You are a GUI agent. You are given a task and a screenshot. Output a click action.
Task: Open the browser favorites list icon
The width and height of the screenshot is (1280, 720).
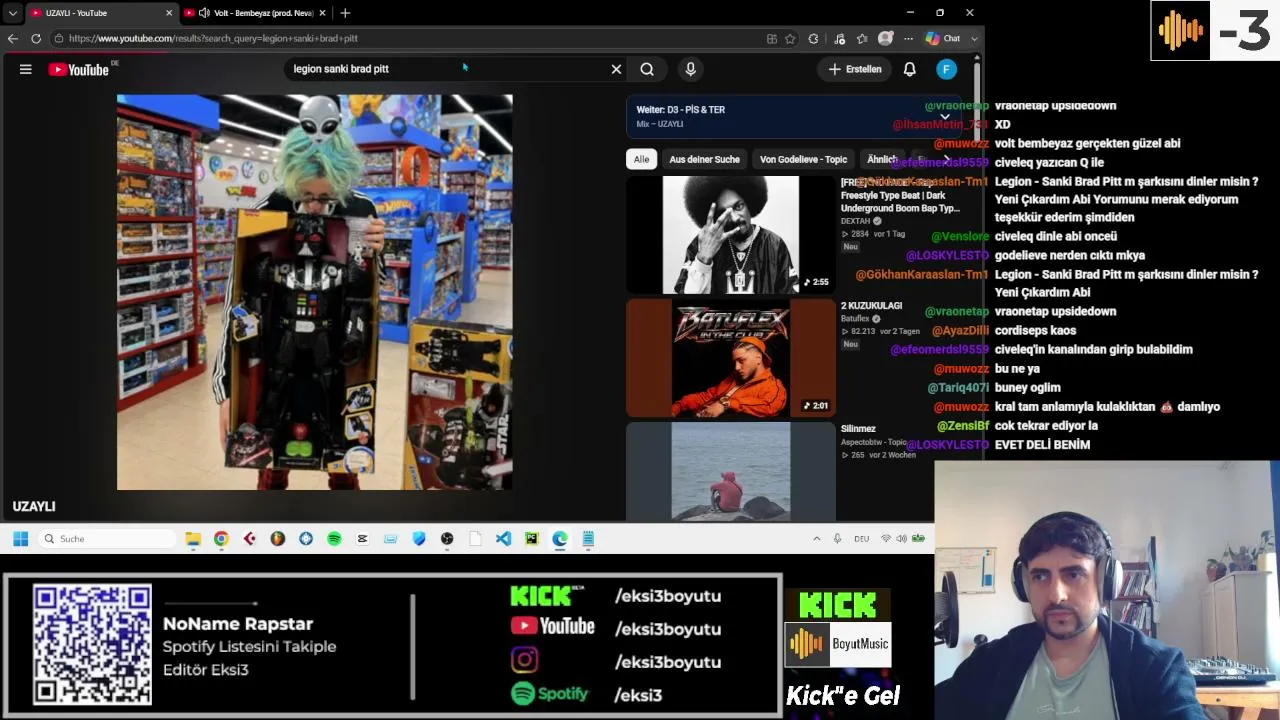(x=861, y=38)
